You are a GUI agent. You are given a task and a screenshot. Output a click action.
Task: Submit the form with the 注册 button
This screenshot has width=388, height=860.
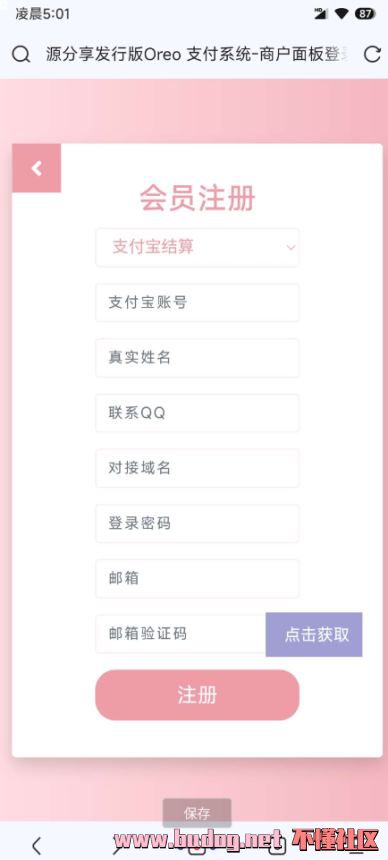pyautogui.click(x=197, y=695)
